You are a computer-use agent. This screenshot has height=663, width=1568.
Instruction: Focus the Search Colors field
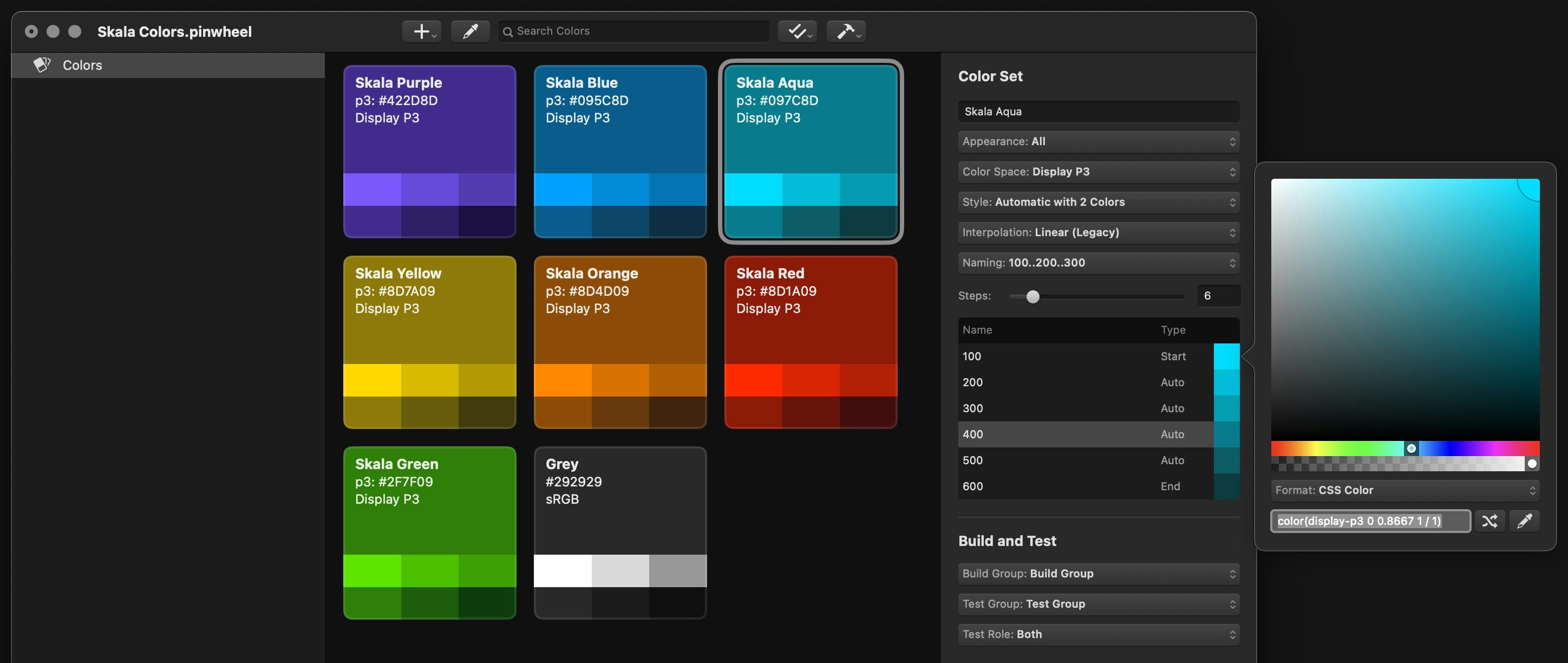pos(633,31)
